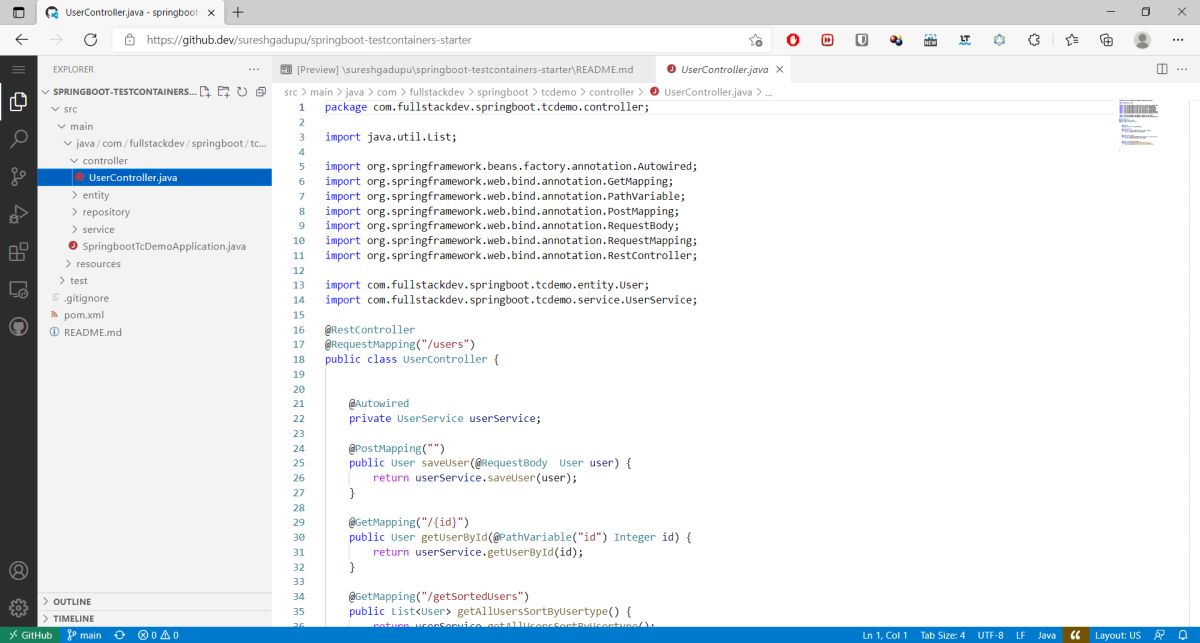Refresh the Explorer file tree
The image size is (1200, 643).
[x=241, y=91]
